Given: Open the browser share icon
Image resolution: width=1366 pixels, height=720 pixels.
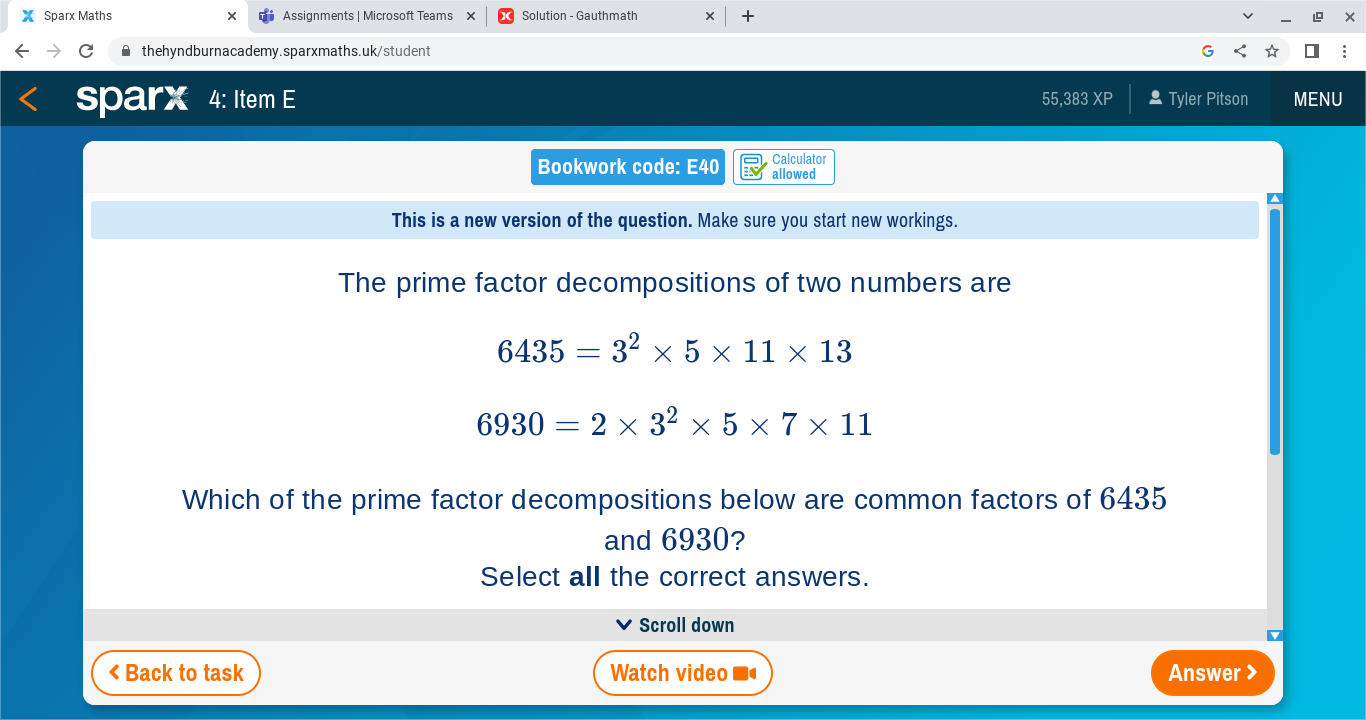Looking at the screenshot, I should [1239, 50].
